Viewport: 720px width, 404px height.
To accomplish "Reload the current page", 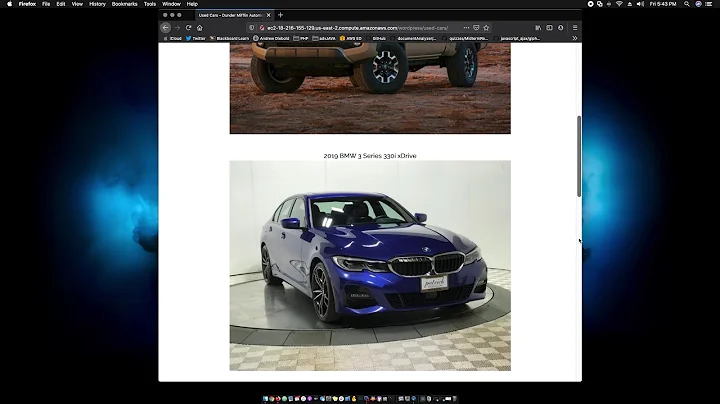I will coord(188,28).
